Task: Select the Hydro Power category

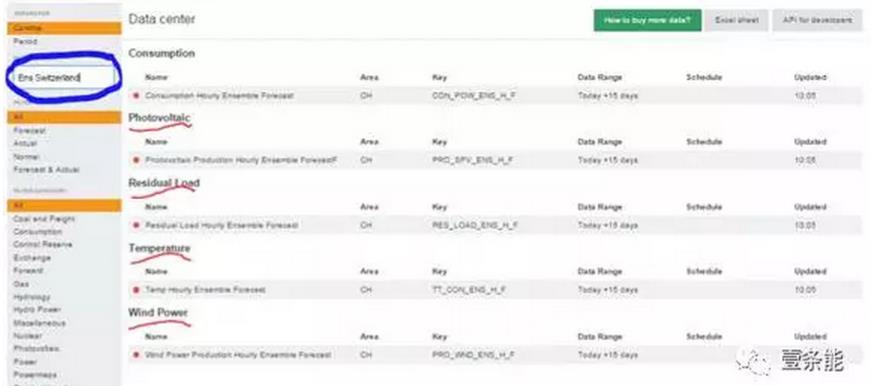Action: pos(37,310)
